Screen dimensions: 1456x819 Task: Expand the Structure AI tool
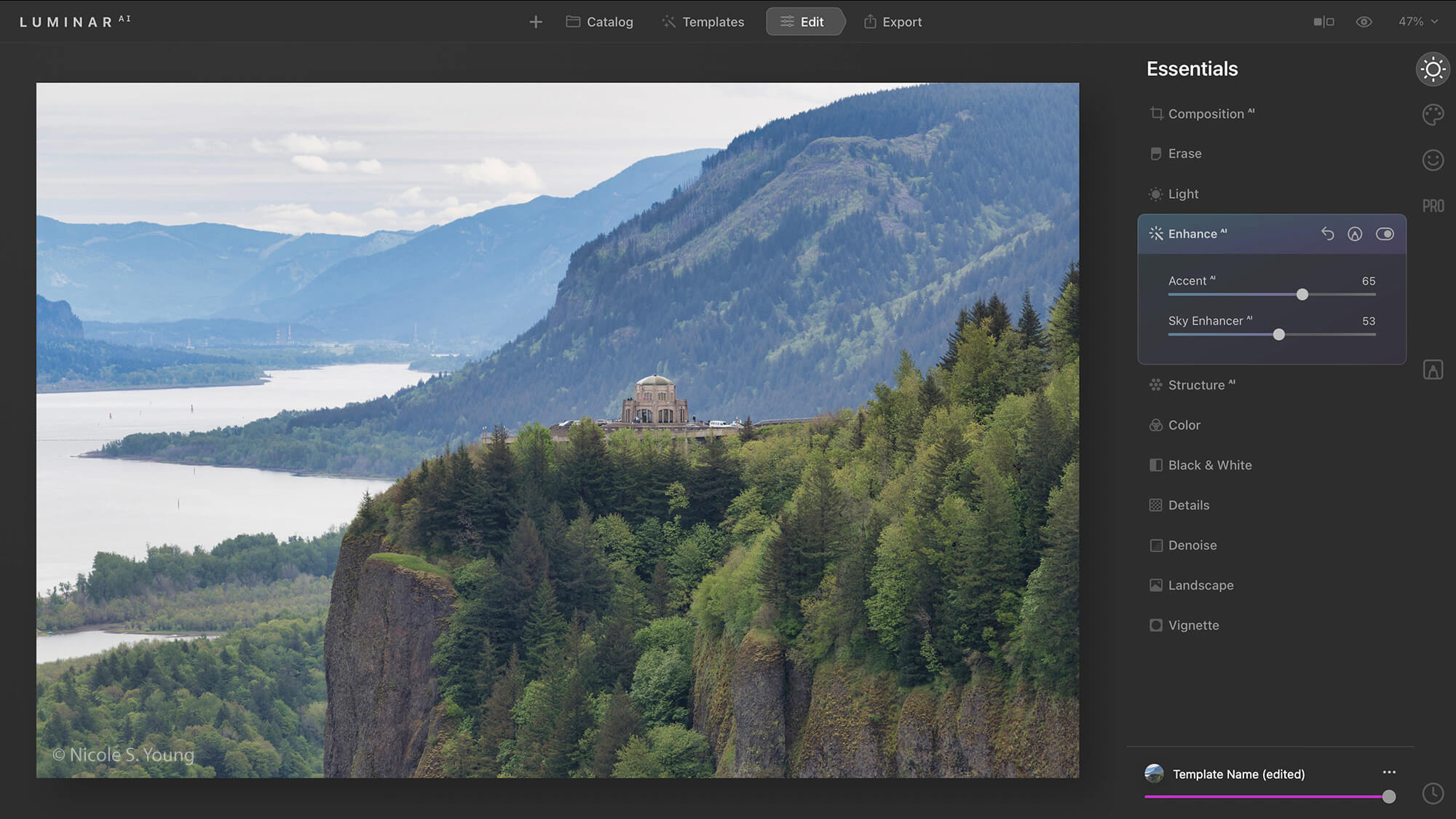point(1196,385)
